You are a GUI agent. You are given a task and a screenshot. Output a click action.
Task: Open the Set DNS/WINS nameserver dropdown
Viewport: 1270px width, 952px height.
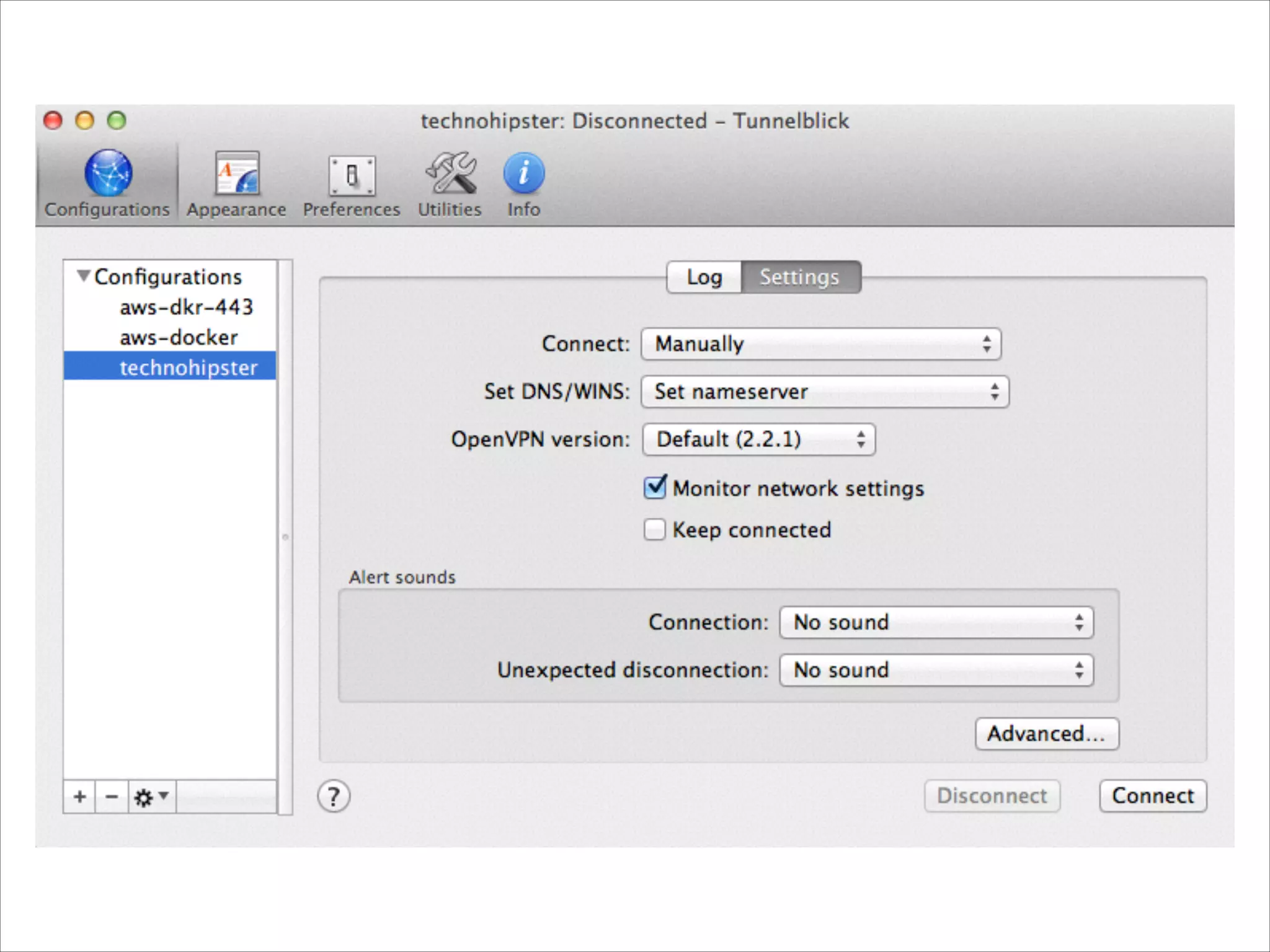point(825,392)
